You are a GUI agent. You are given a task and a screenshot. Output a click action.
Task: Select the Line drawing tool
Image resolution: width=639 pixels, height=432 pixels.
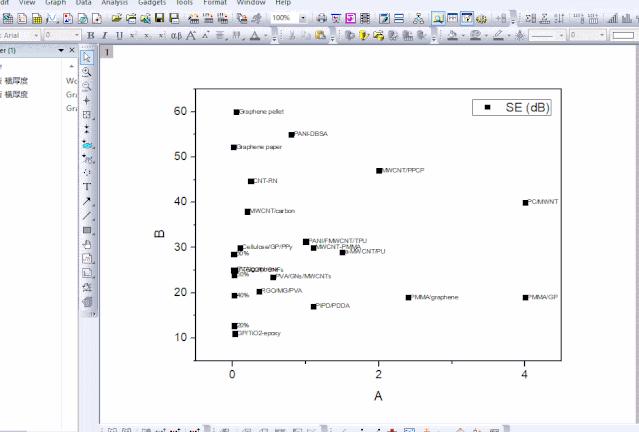(86, 216)
